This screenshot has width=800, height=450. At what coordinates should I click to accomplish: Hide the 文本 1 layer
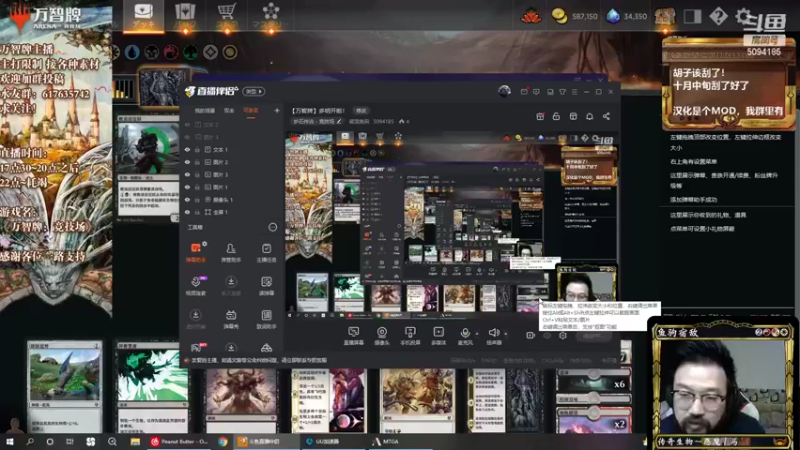click(187, 149)
